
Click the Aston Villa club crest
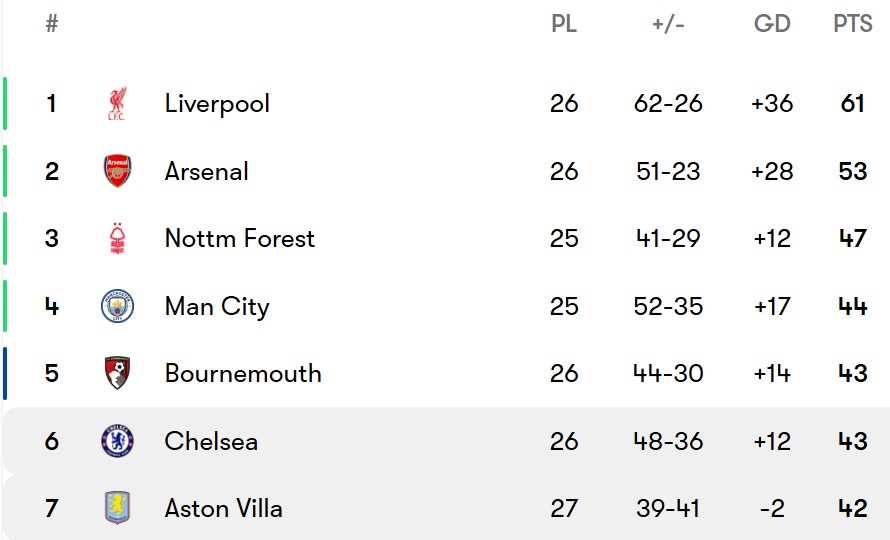tap(117, 508)
